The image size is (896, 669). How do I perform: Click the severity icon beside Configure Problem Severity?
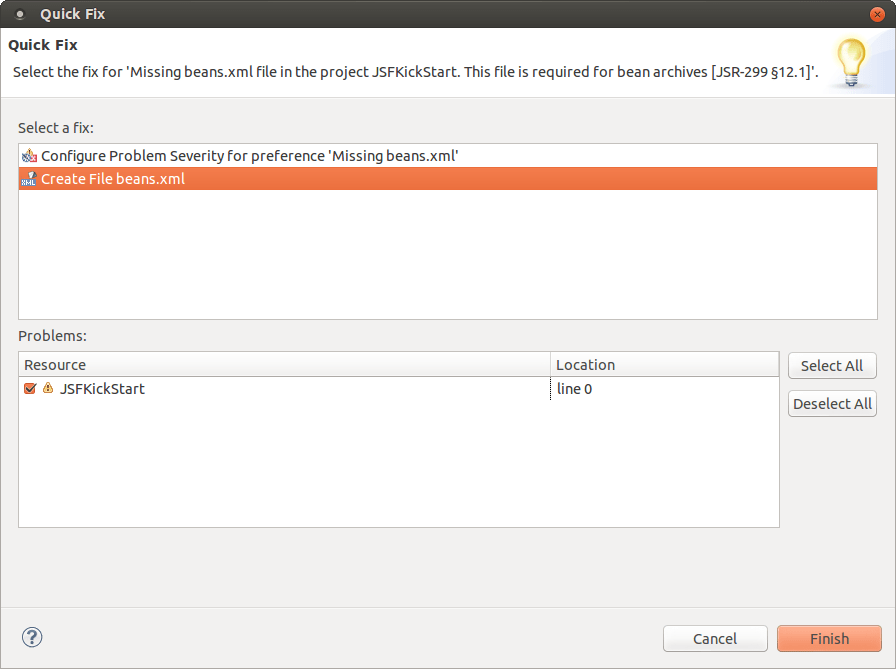[29, 155]
